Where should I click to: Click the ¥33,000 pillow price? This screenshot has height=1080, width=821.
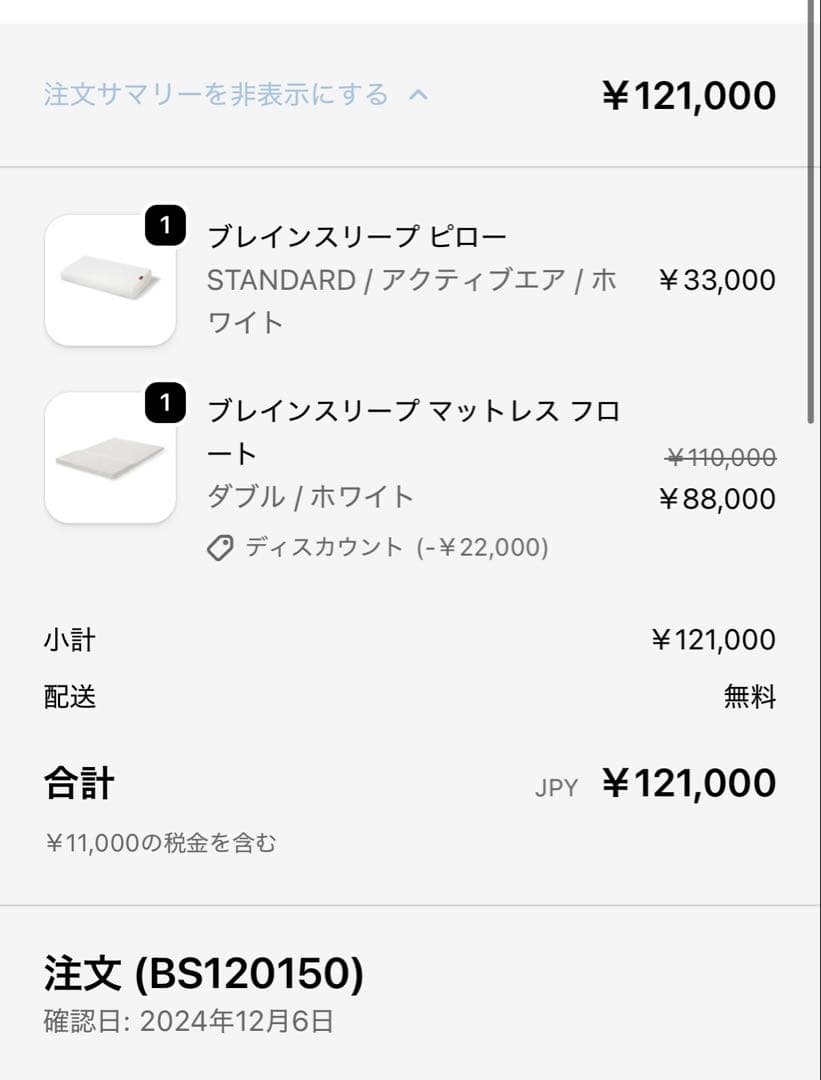coord(716,280)
